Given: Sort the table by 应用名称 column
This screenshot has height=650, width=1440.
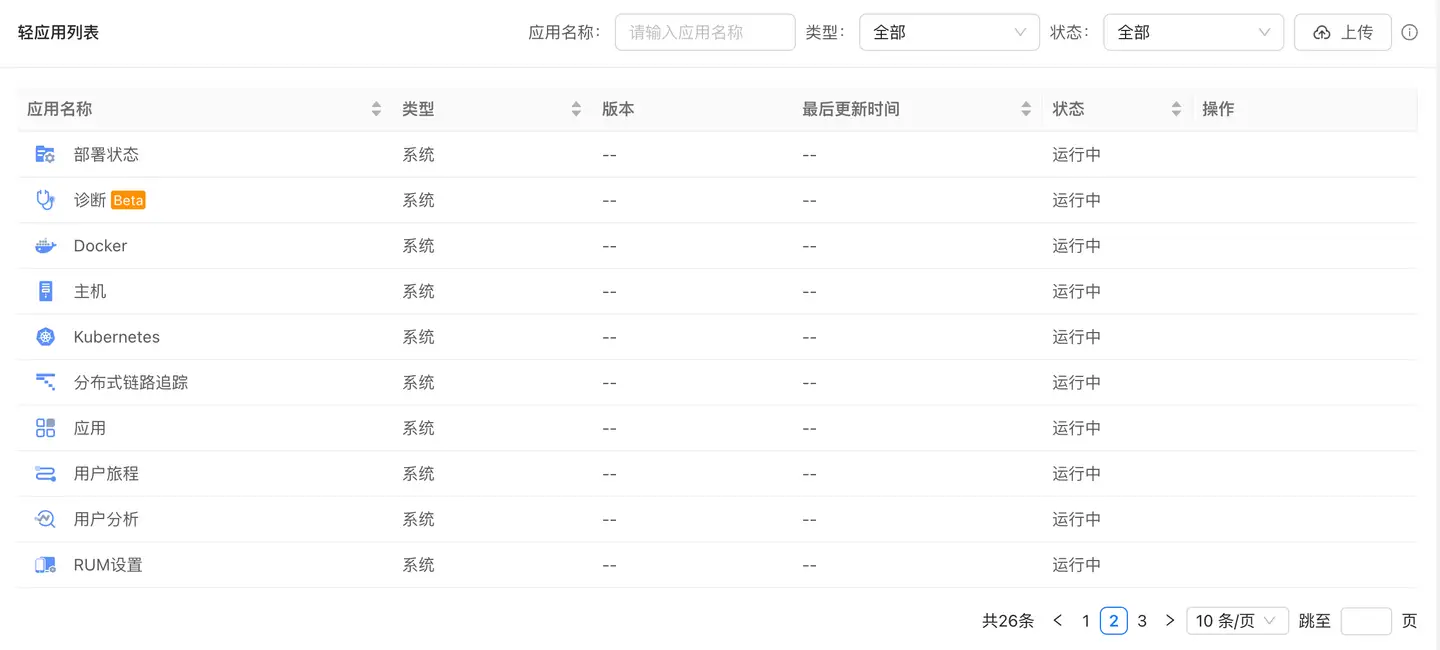Looking at the screenshot, I should click(376, 109).
